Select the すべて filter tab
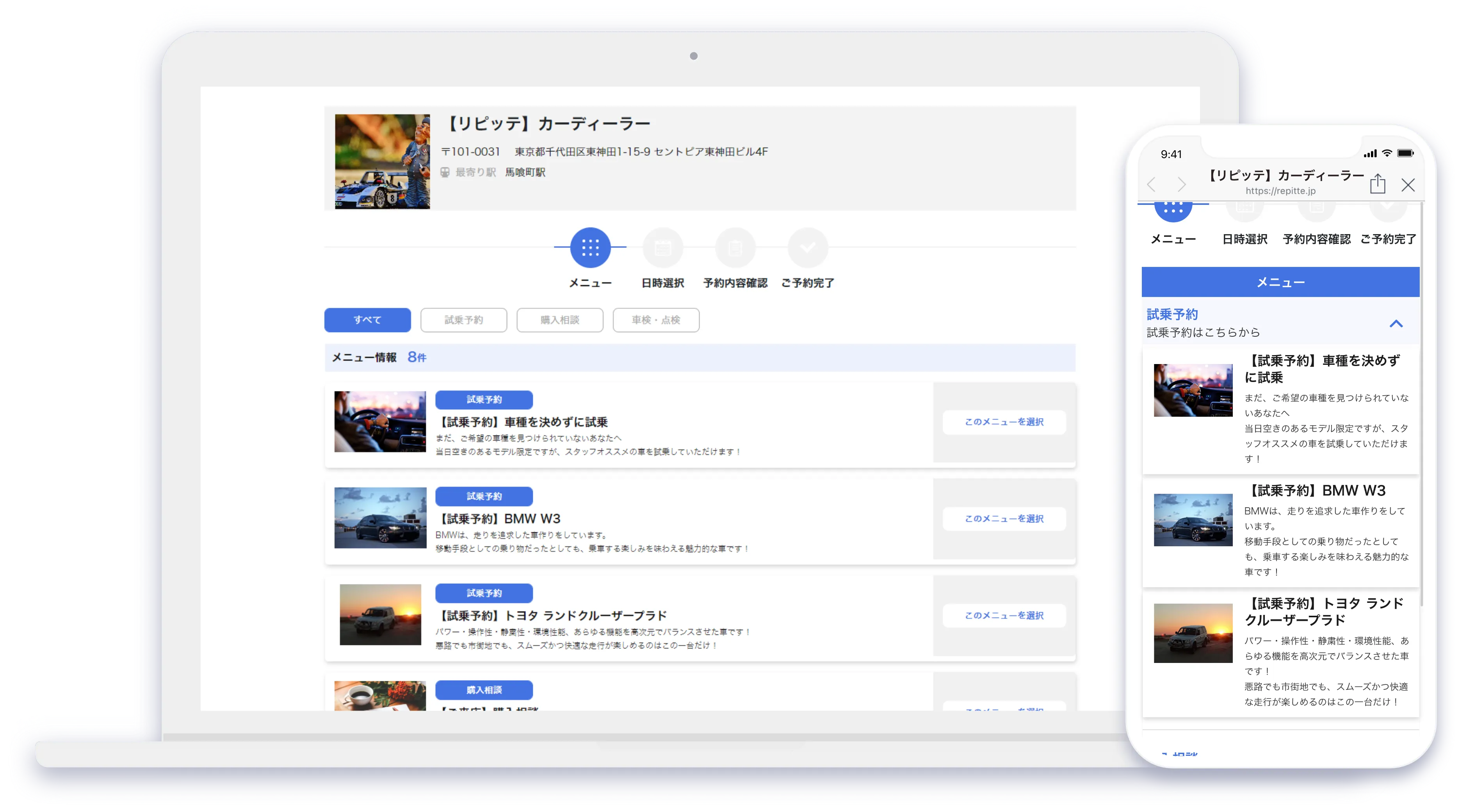Viewport: 1467px width, 812px height. click(x=367, y=320)
